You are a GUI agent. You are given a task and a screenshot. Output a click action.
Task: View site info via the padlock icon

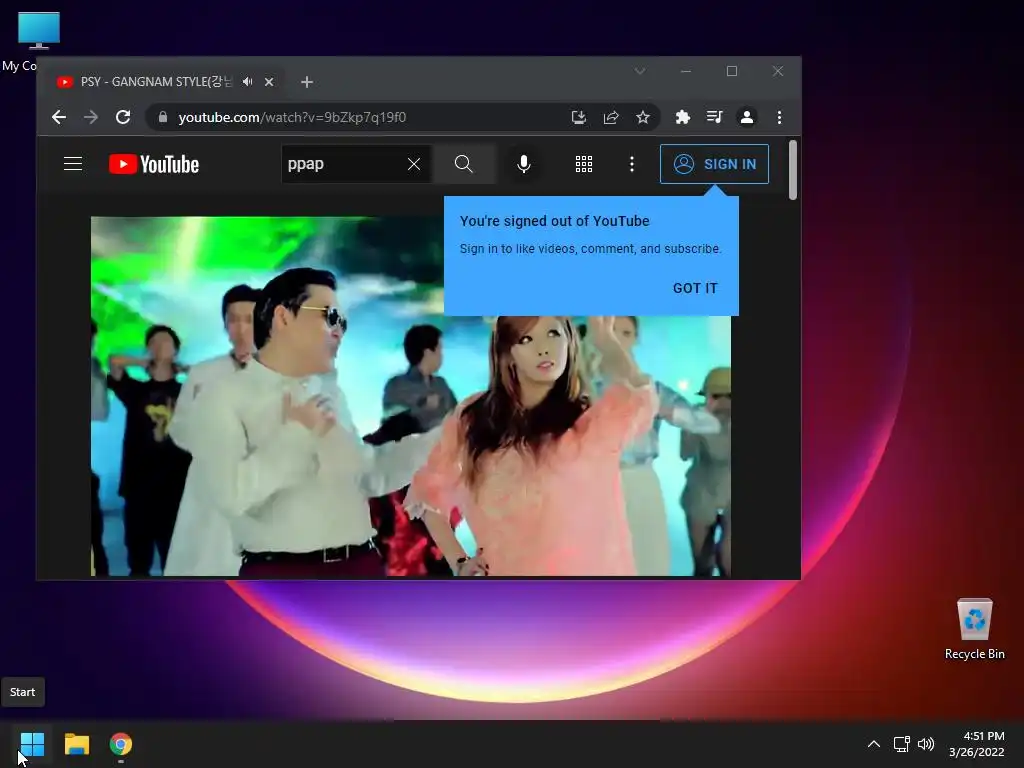[x=163, y=117]
